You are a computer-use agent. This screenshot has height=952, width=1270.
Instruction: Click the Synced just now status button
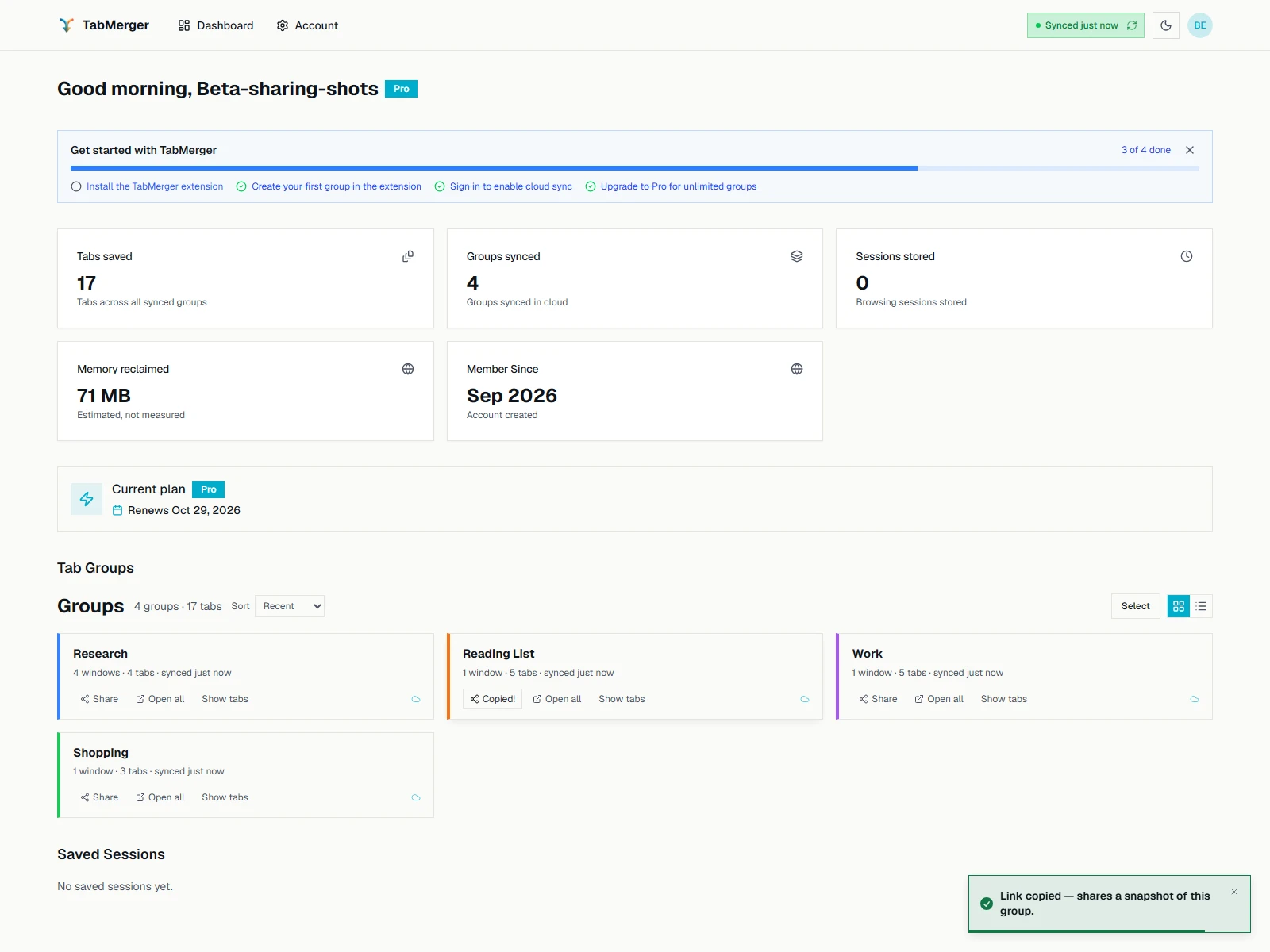[x=1086, y=25]
